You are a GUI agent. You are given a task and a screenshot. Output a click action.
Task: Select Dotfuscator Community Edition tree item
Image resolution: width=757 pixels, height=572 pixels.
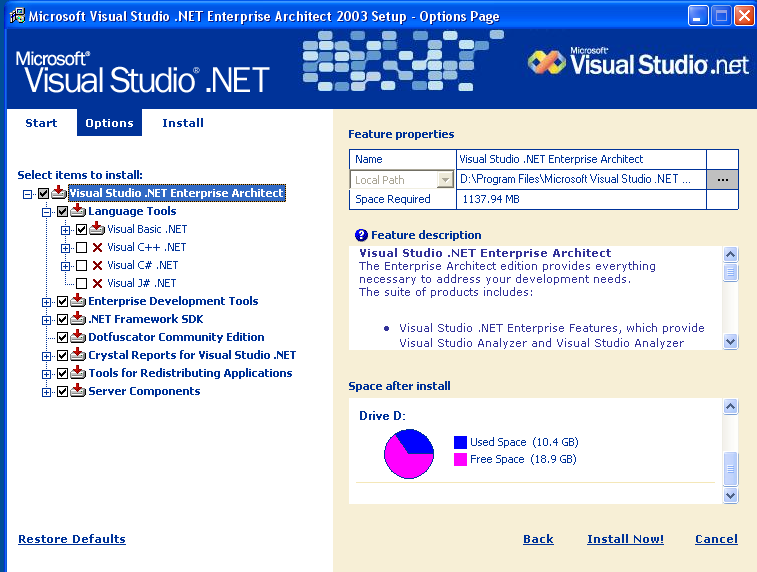[x=176, y=337]
